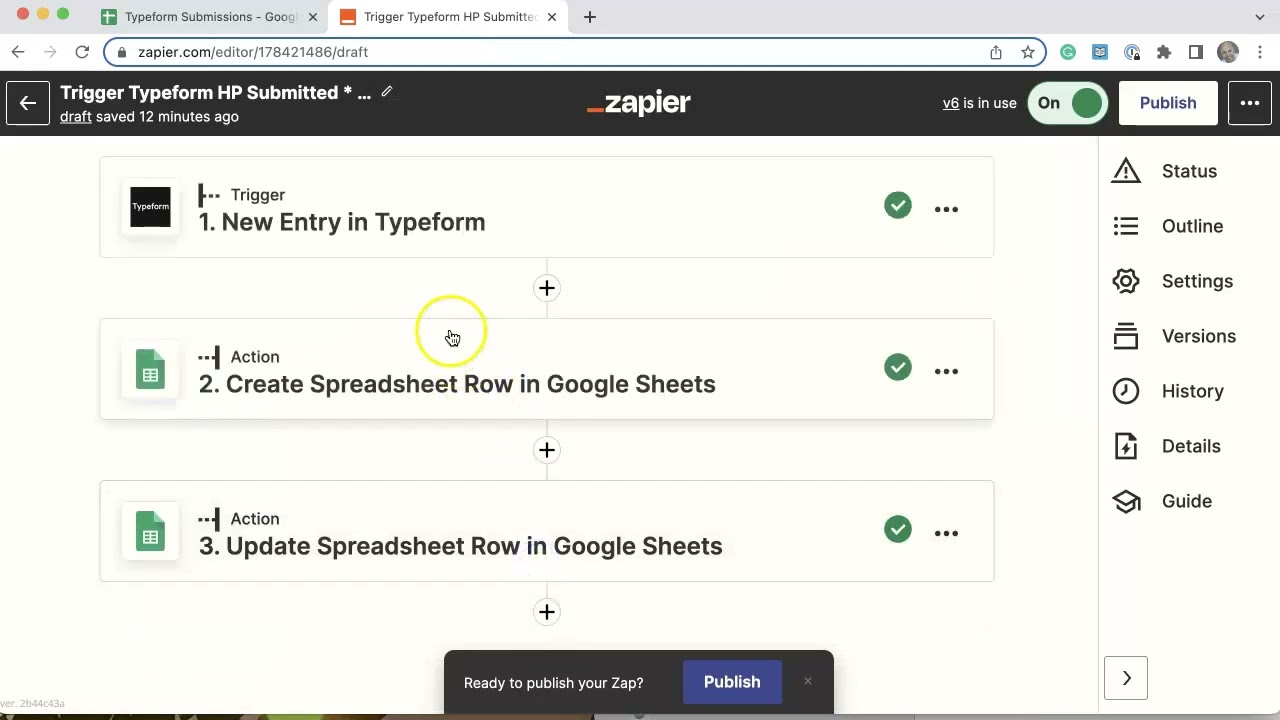Click the Zap title text
Screen dimensions: 1280x720
click(x=215, y=92)
